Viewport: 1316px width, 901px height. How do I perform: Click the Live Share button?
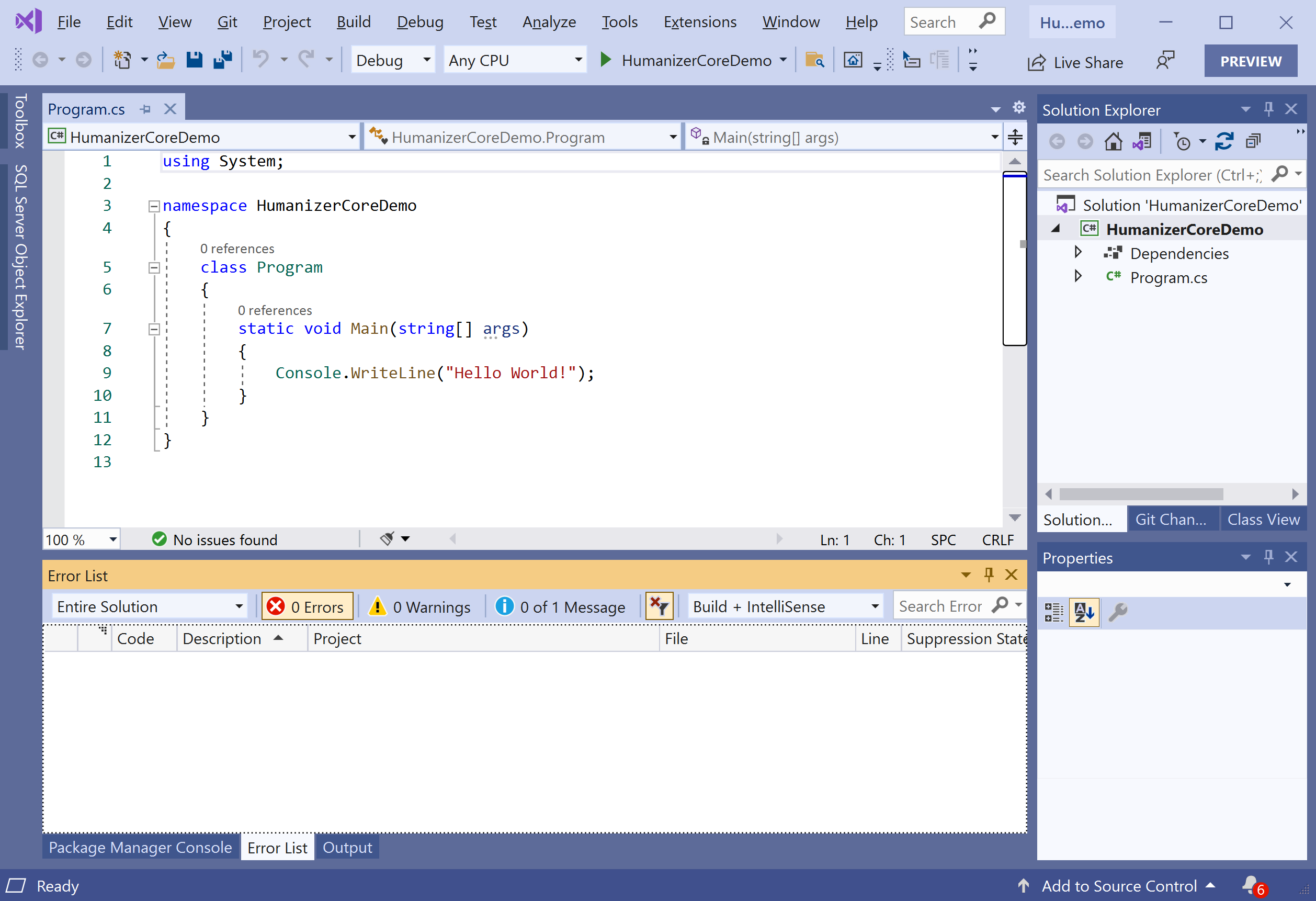pos(1075,62)
